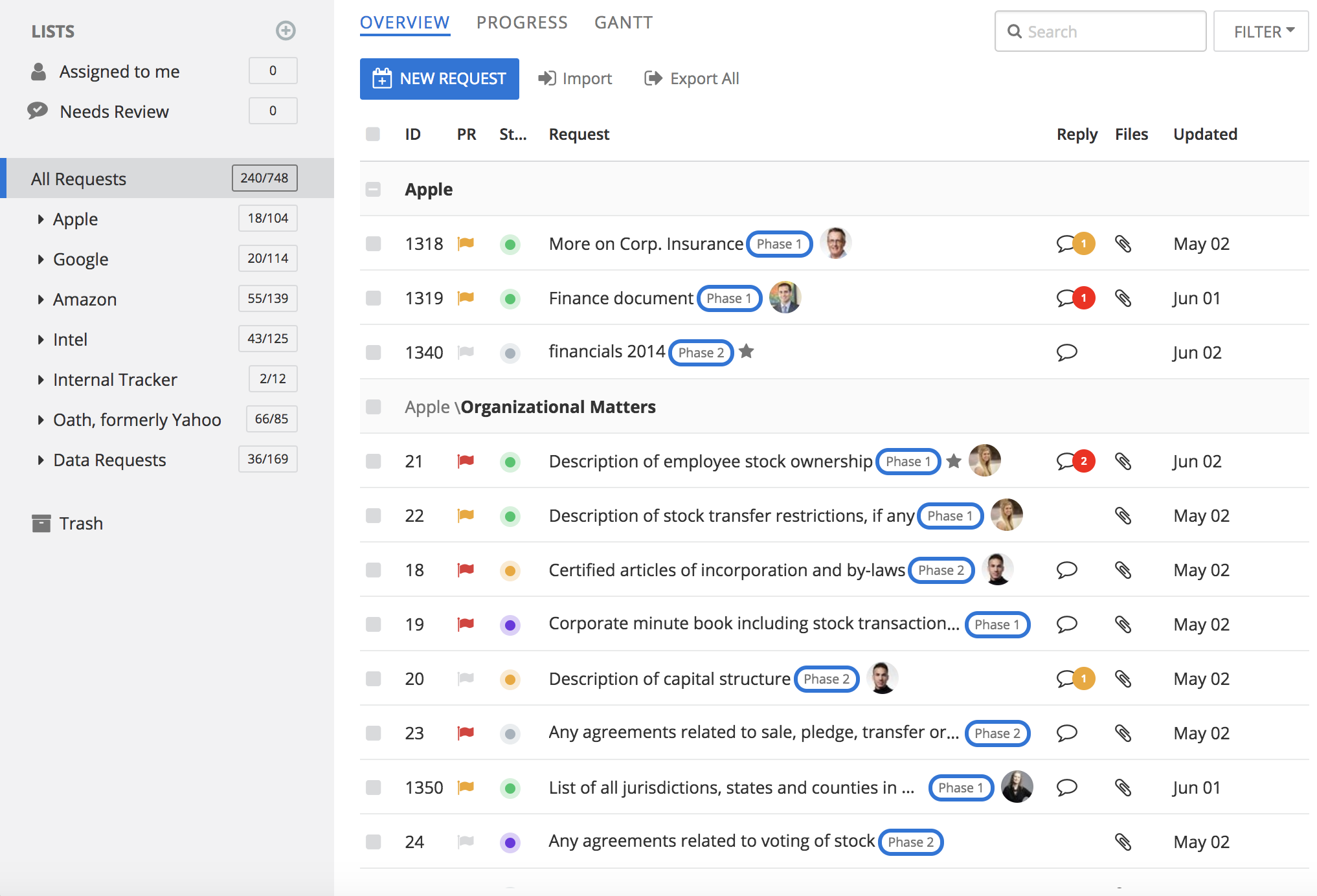Switch to the PROGRESS tab

[x=522, y=23]
